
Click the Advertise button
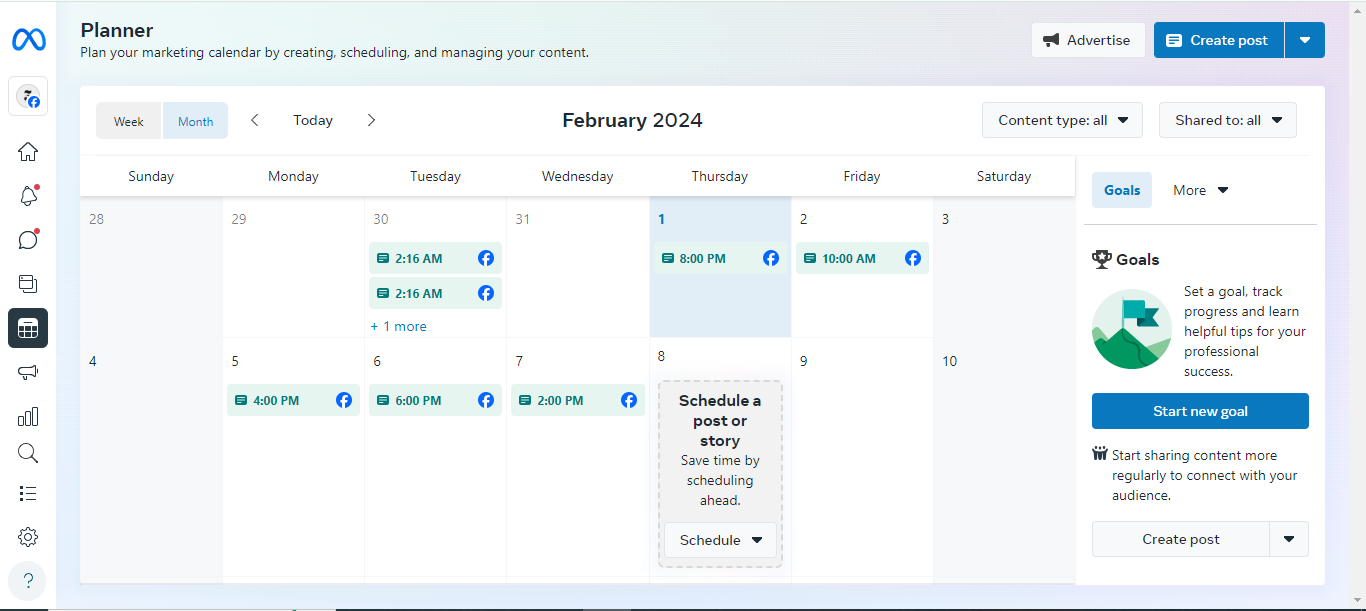[x=1087, y=40]
